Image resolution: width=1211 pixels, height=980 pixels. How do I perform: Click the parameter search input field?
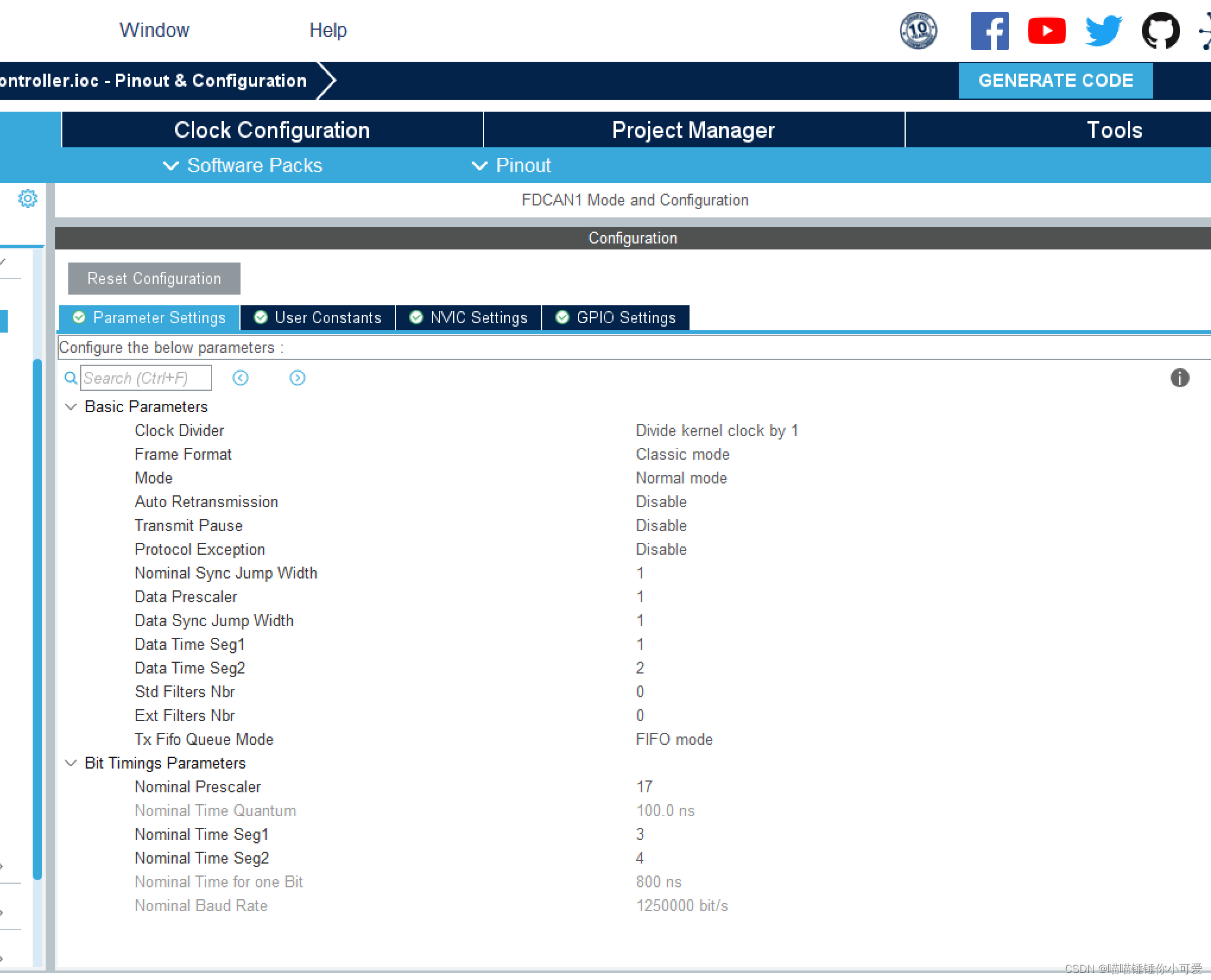[146, 378]
